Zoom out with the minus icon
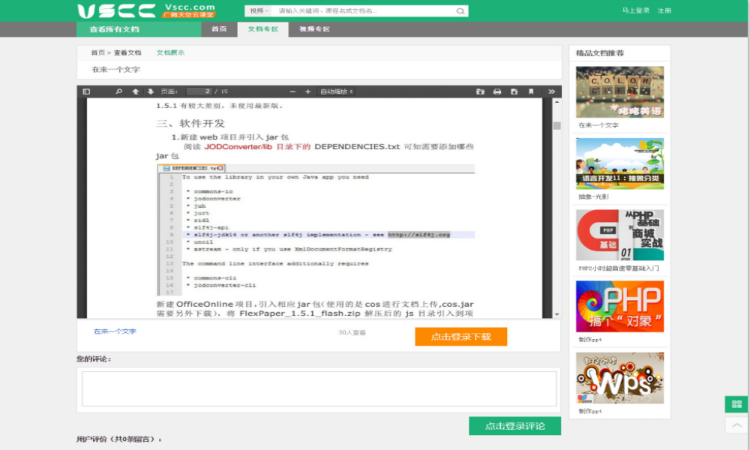The width and height of the screenshot is (750, 450). 293,91
